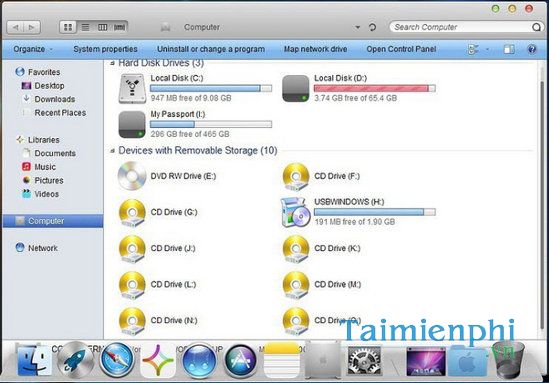Viewport: 549px width, 383px height.
Task: Click Map network drive
Action: click(315, 49)
